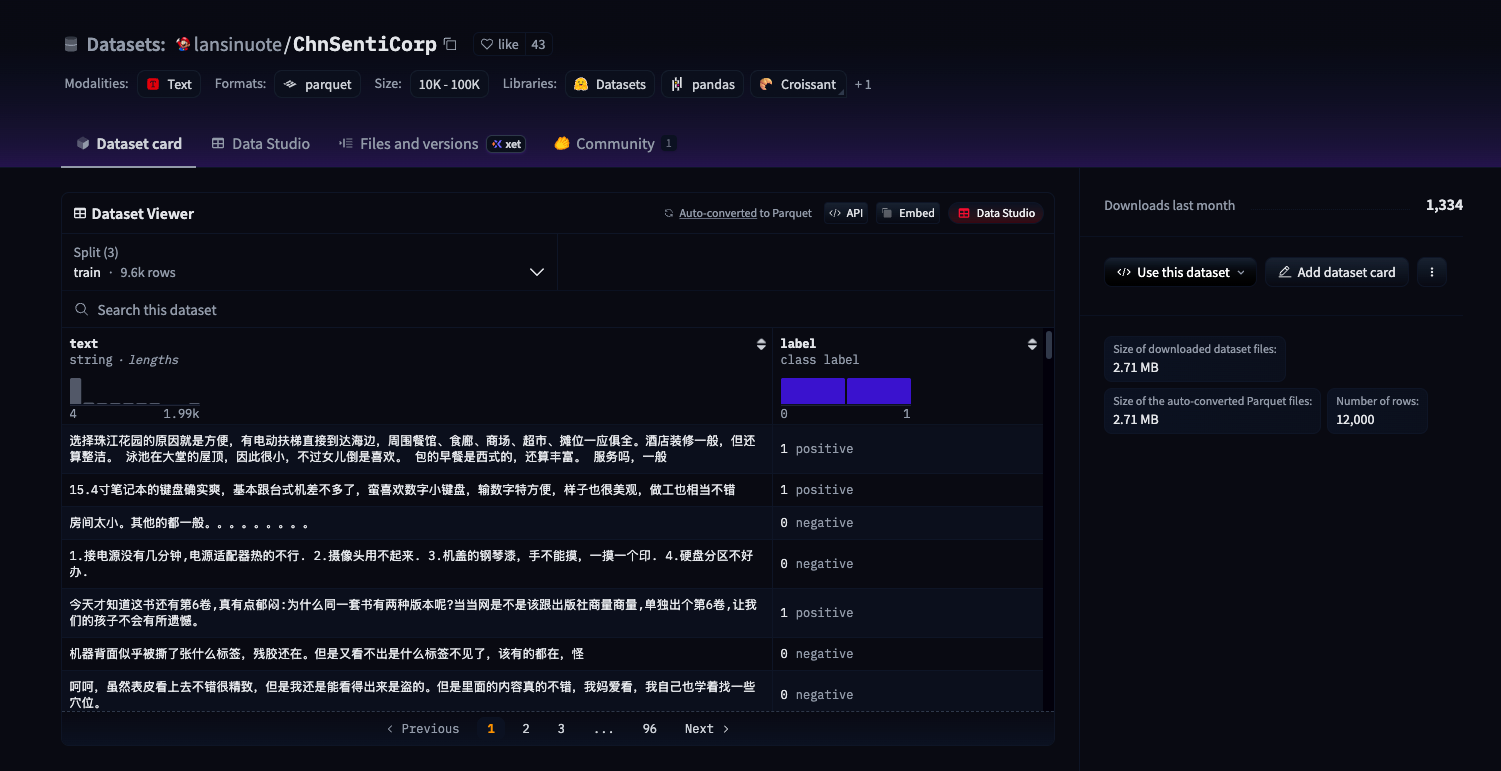Sort the label column using the sort arrows
Image resolution: width=1501 pixels, height=771 pixels.
pyautogui.click(x=1032, y=344)
